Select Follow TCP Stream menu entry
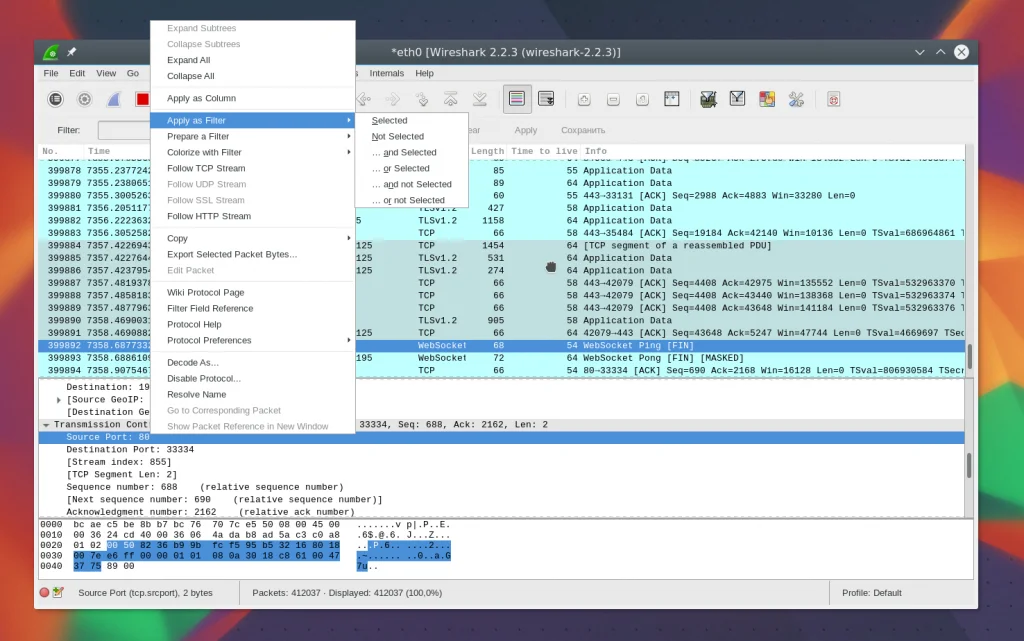The width and height of the screenshot is (1024, 641). 206,168
